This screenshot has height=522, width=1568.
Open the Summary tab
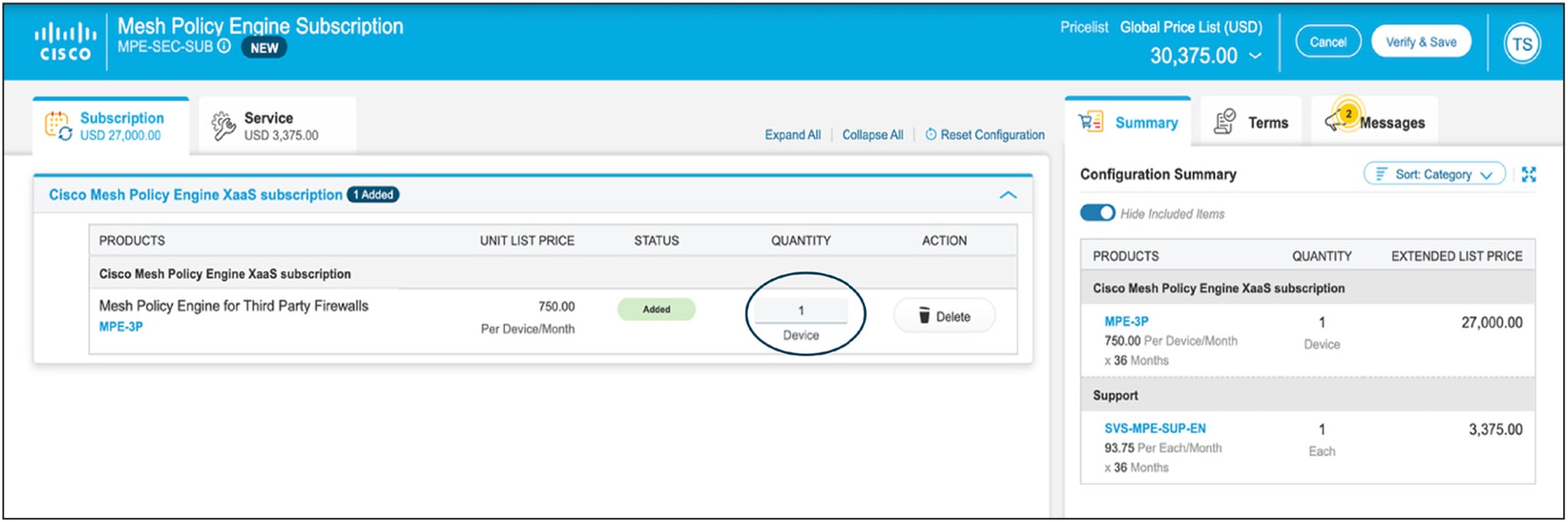1128,123
